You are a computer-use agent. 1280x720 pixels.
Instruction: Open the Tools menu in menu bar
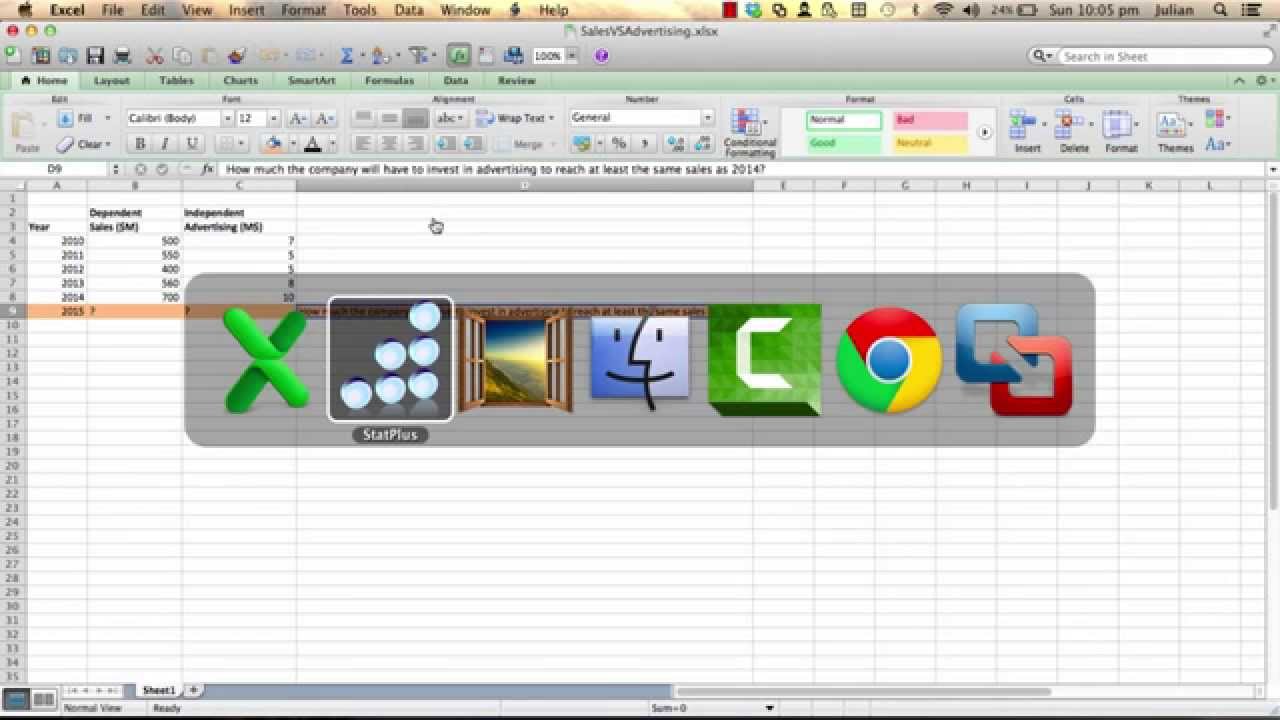pos(360,10)
